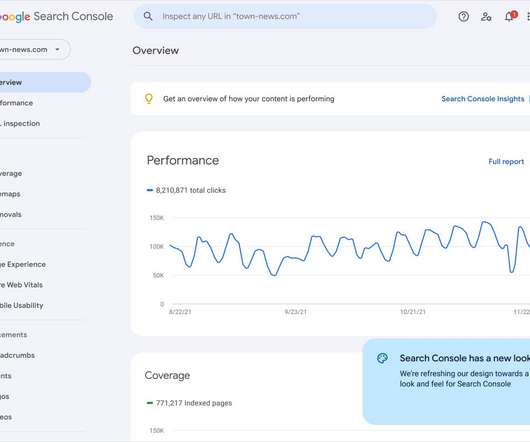Click the Coverage card heading
The image size is (530, 442).
[x=167, y=375]
